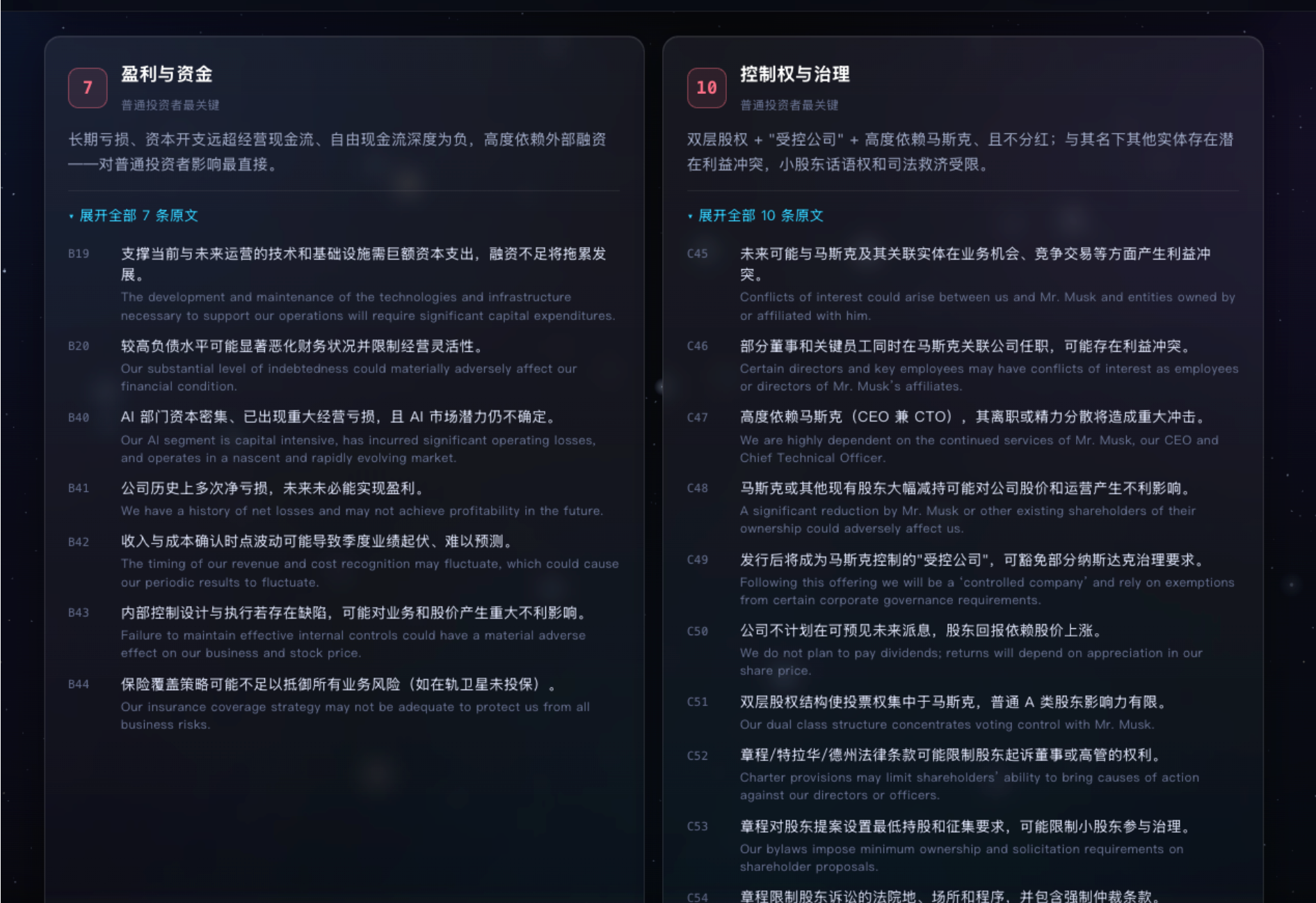Viewport: 1316px width, 903px height.
Task: Select the C51 risk code label
Action: click(x=698, y=702)
